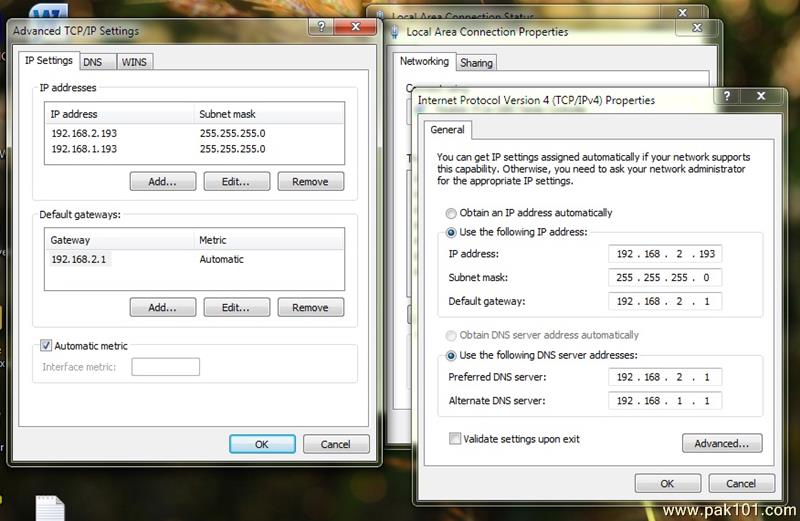Close the IPv4 Properties dialog
The width and height of the screenshot is (800, 521).
pos(761,98)
